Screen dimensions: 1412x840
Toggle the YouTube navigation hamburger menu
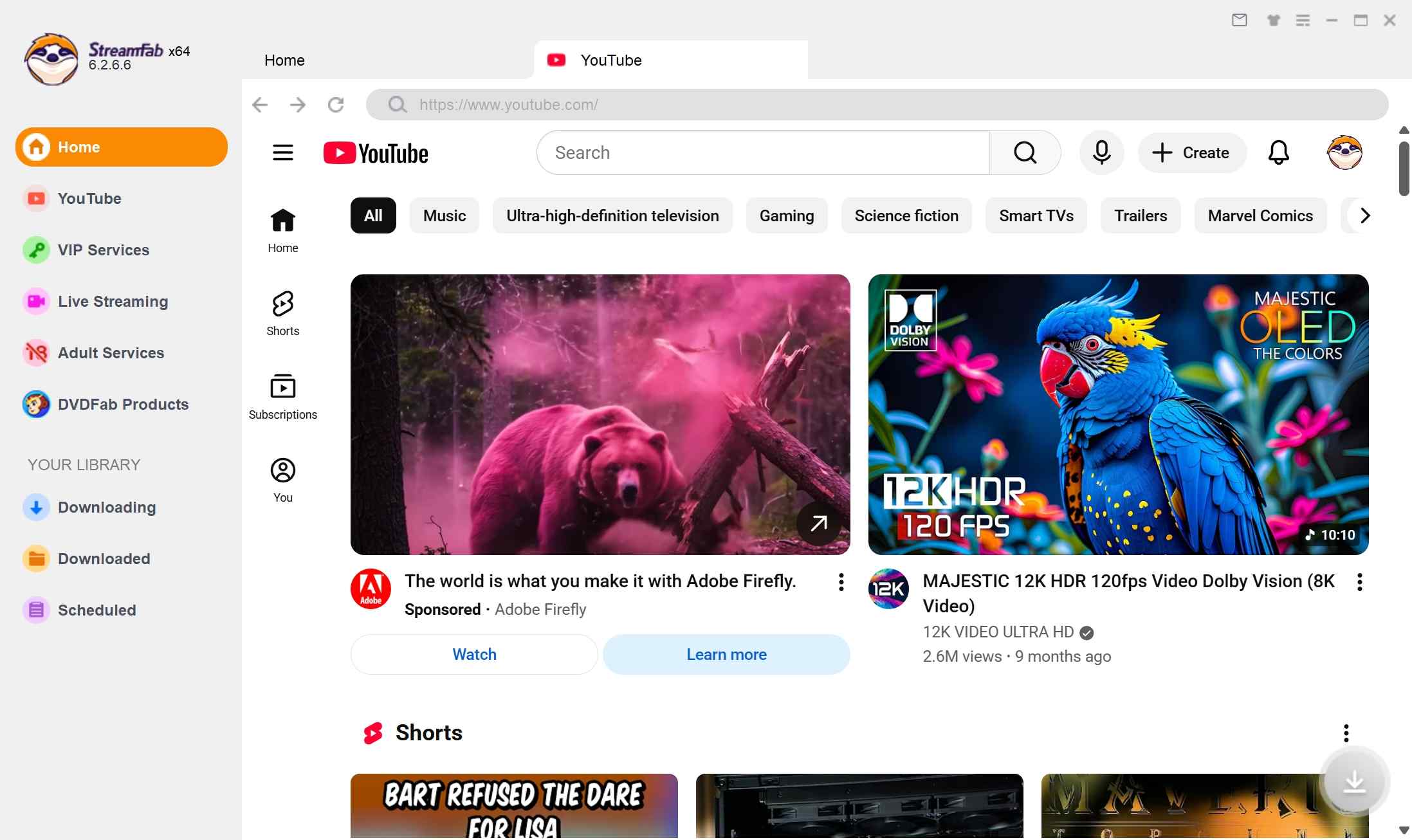[x=282, y=152]
